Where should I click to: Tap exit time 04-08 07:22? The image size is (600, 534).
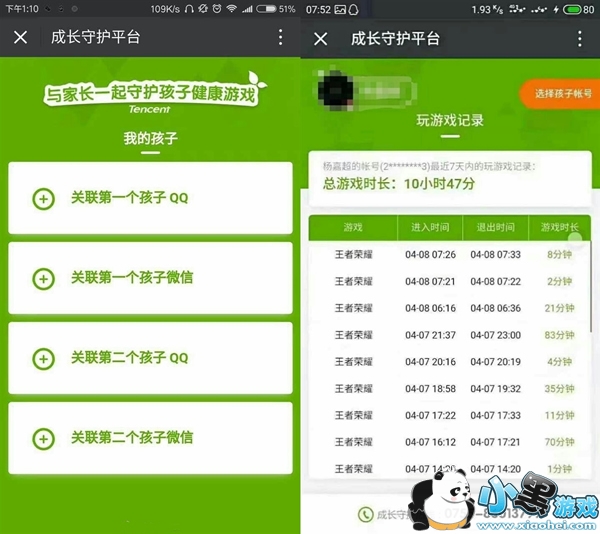pyautogui.click(x=496, y=282)
